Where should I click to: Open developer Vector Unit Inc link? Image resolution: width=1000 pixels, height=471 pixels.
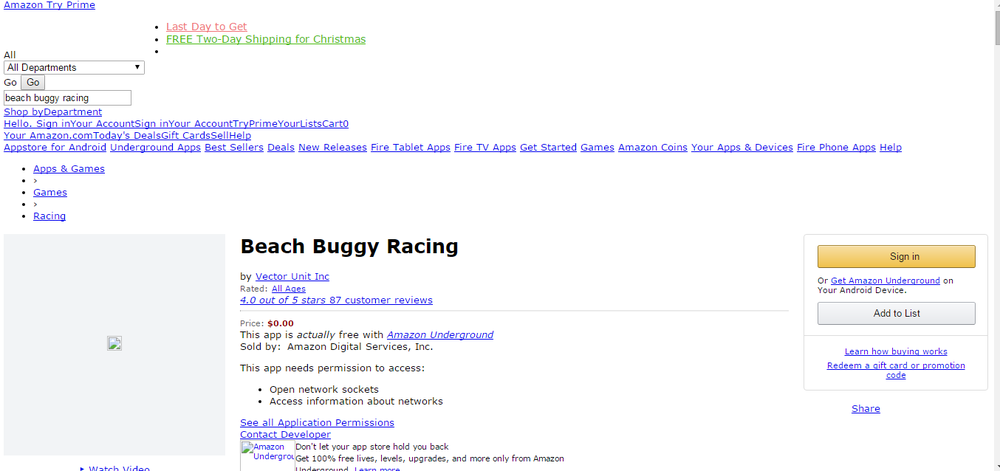click(292, 276)
